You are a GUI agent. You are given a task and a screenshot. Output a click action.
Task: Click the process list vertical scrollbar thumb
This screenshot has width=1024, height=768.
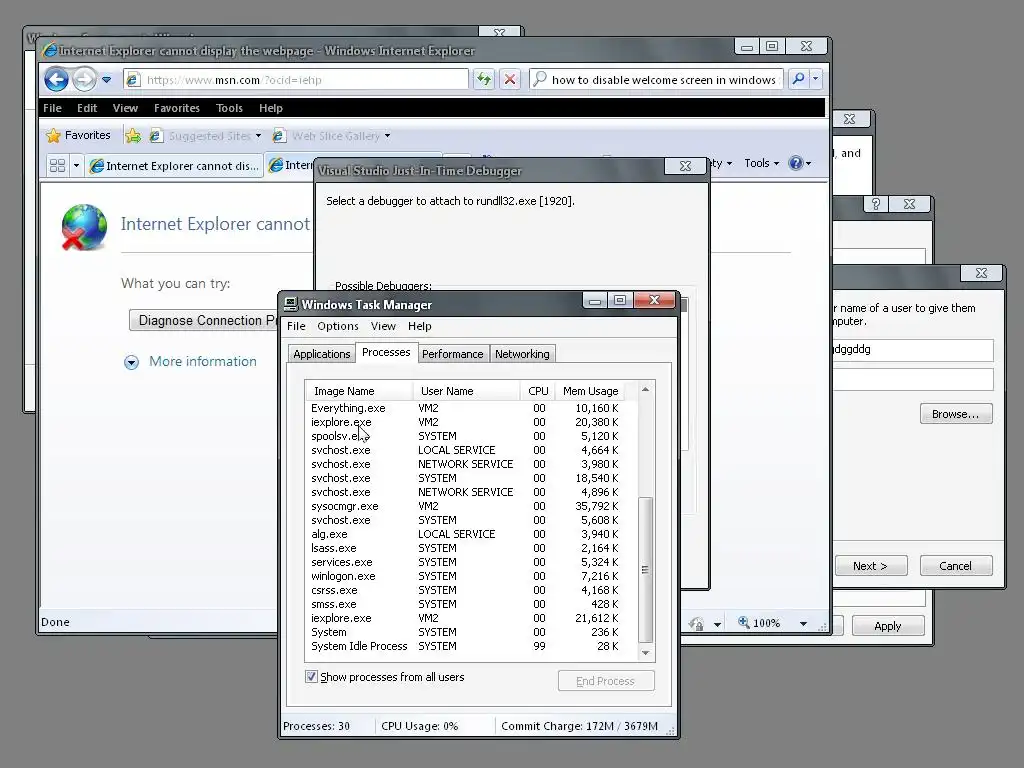(645, 570)
